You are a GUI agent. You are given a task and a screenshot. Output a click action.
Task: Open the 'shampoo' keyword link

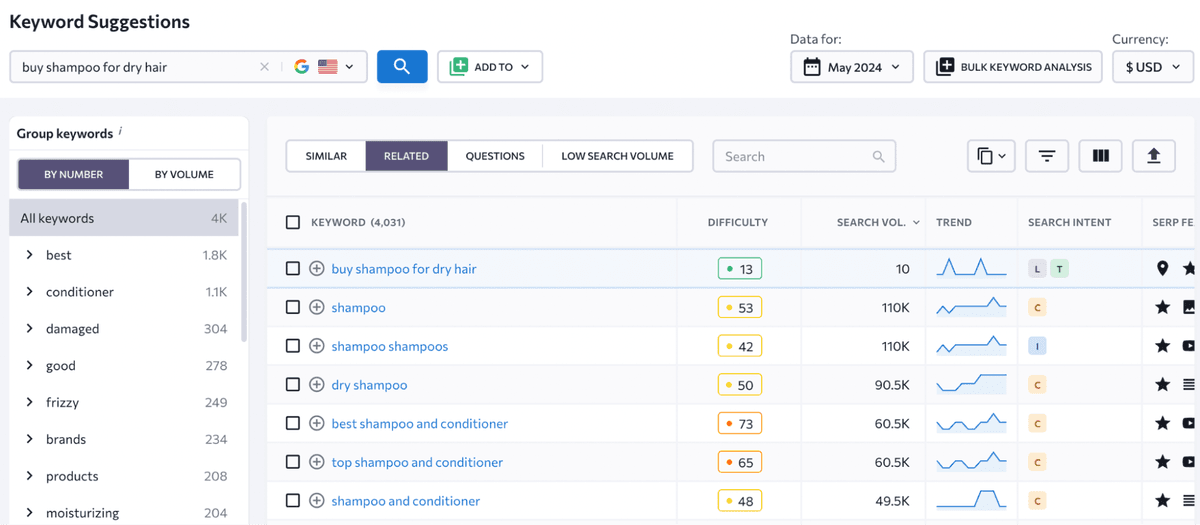(358, 307)
